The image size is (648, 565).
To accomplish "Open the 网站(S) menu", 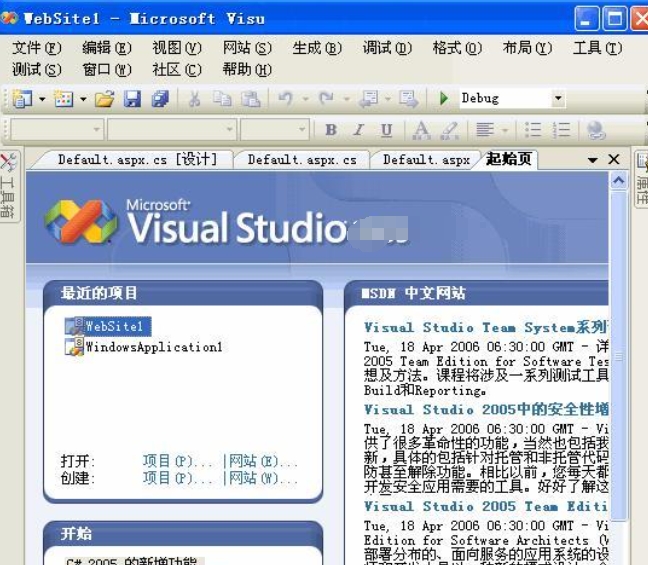I will [x=247, y=48].
